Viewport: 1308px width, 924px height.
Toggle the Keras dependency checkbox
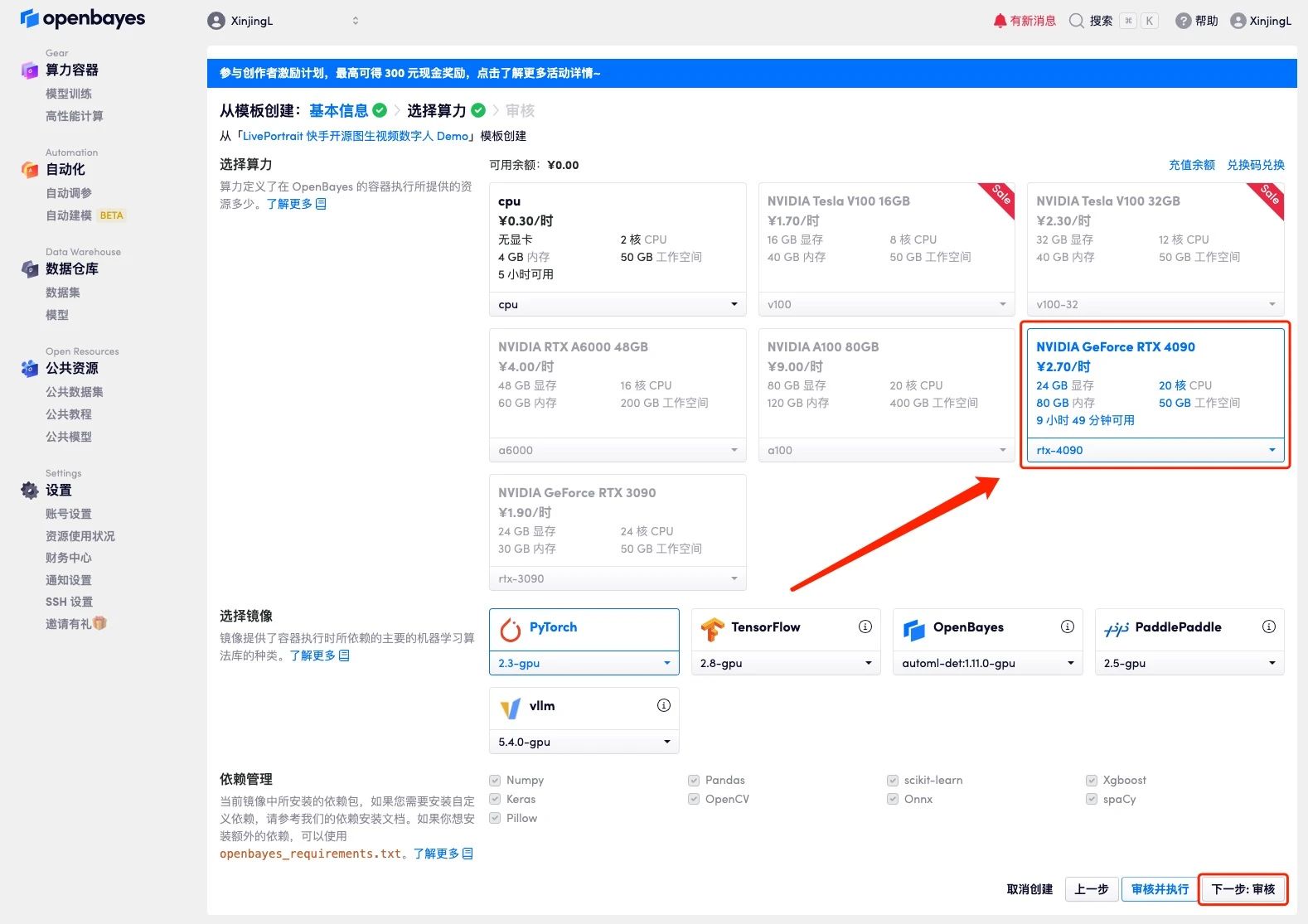click(x=495, y=799)
